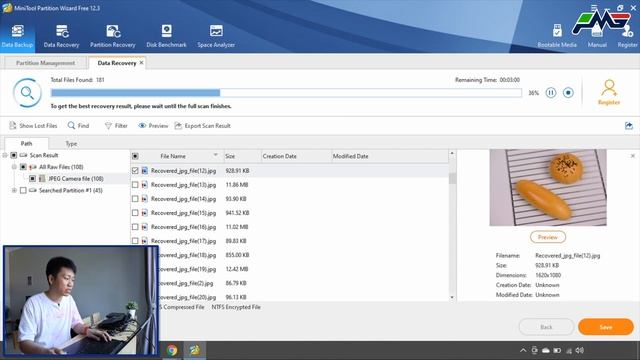Open the volume control in tray

coord(580,350)
